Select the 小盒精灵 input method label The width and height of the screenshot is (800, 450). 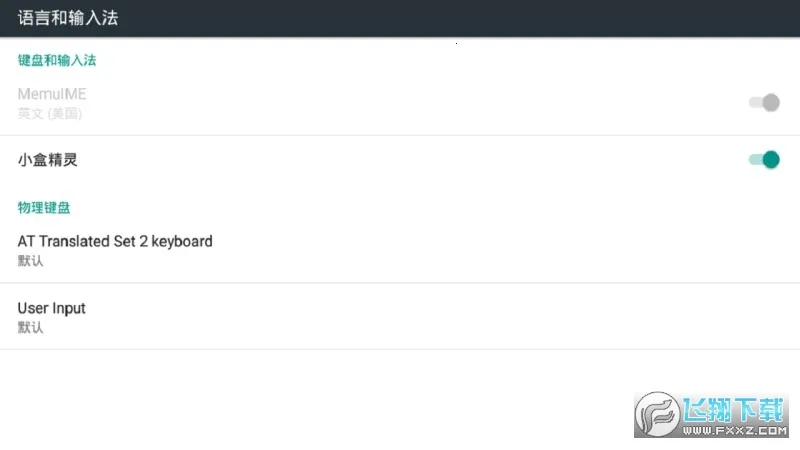coord(47,160)
